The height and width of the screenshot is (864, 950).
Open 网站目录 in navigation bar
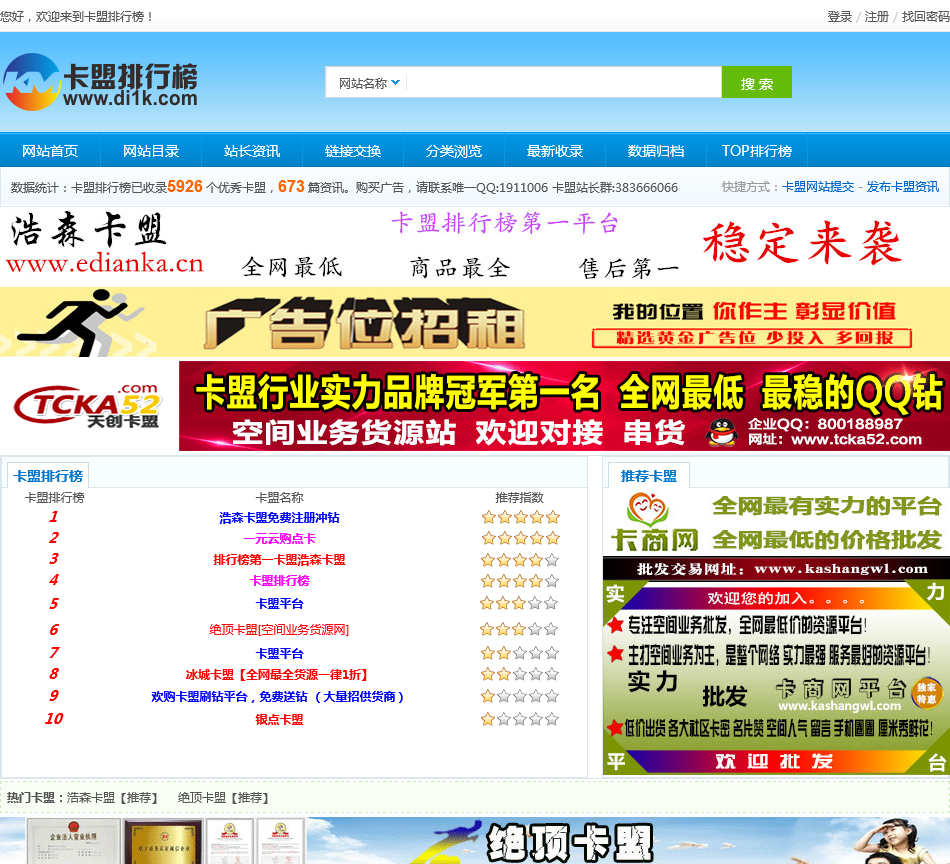(151, 151)
